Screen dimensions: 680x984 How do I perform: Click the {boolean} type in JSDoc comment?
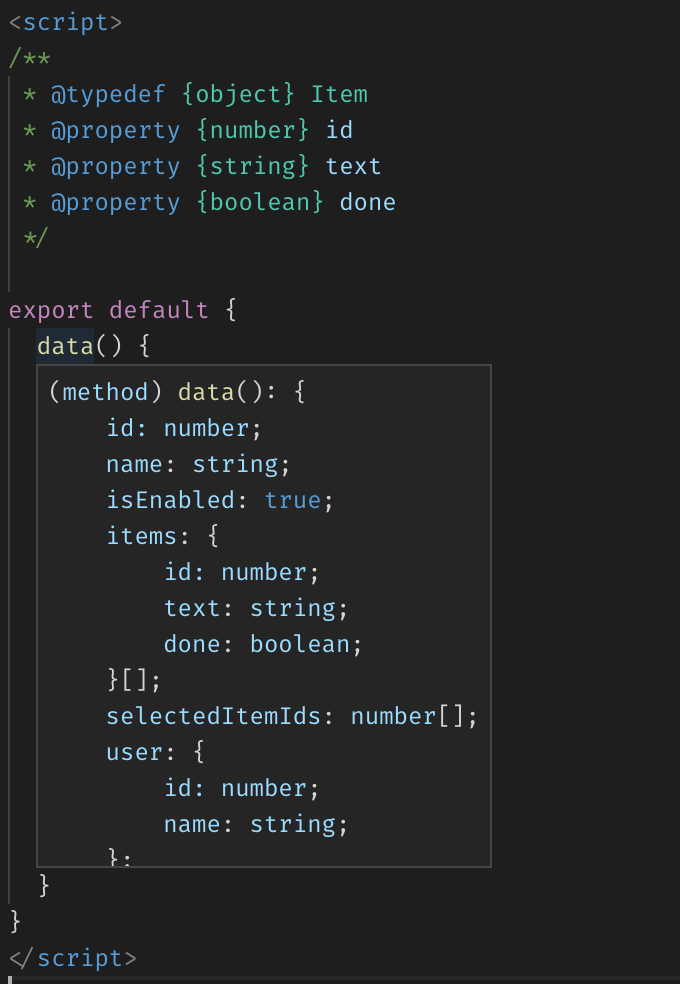pyautogui.click(x=260, y=202)
